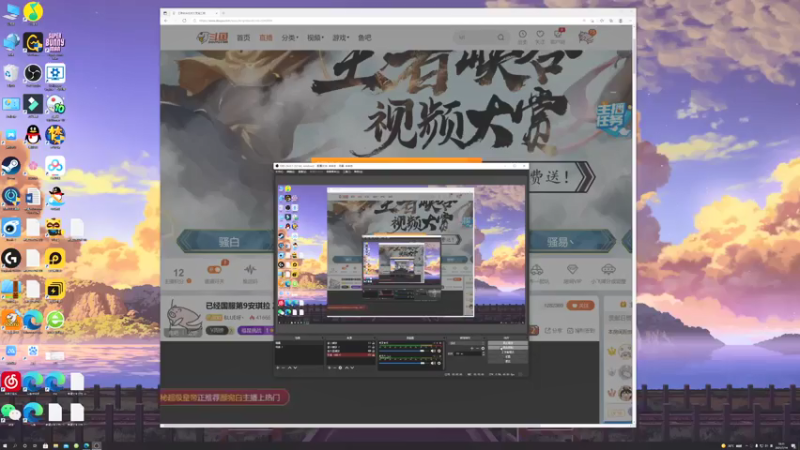Screen dimensions: 800x450
Task: Click the 主播任务 badge on banner
Action: point(611,119)
